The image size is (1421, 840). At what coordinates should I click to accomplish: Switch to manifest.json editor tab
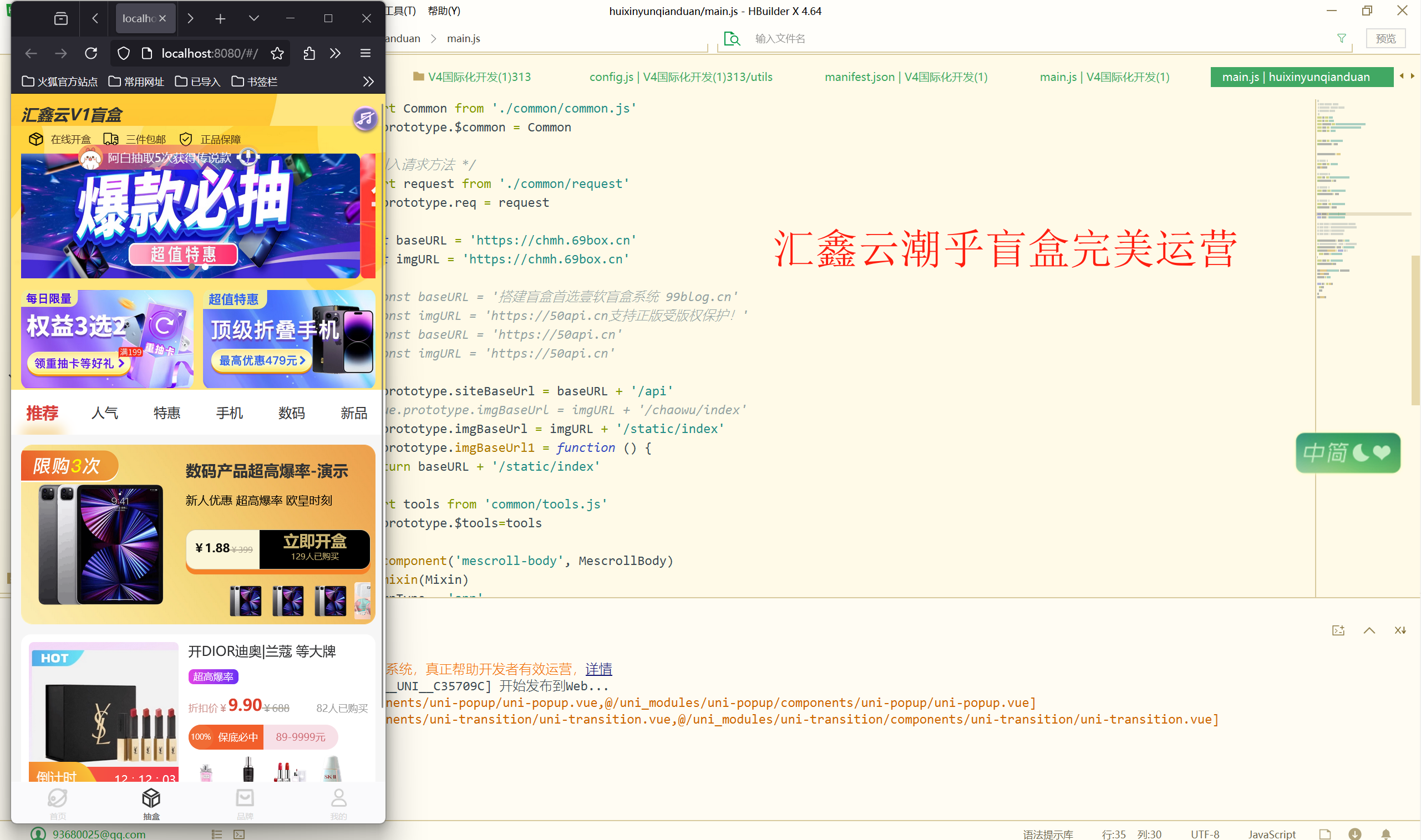905,77
